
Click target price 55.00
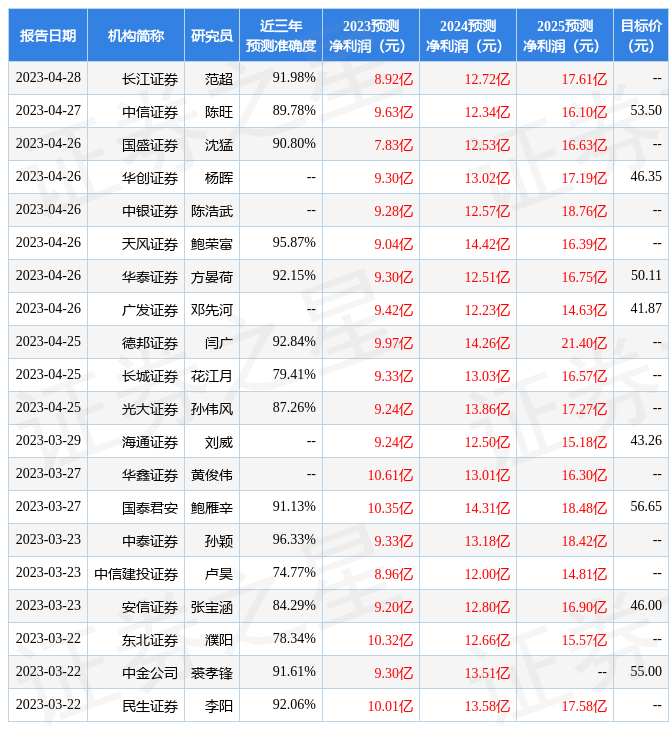click(x=646, y=672)
